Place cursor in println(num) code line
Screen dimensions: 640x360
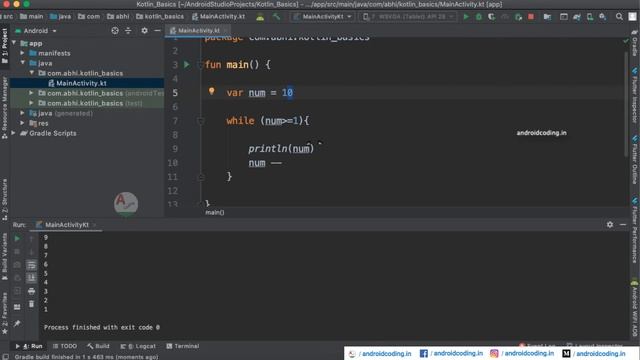coord(281,149)
